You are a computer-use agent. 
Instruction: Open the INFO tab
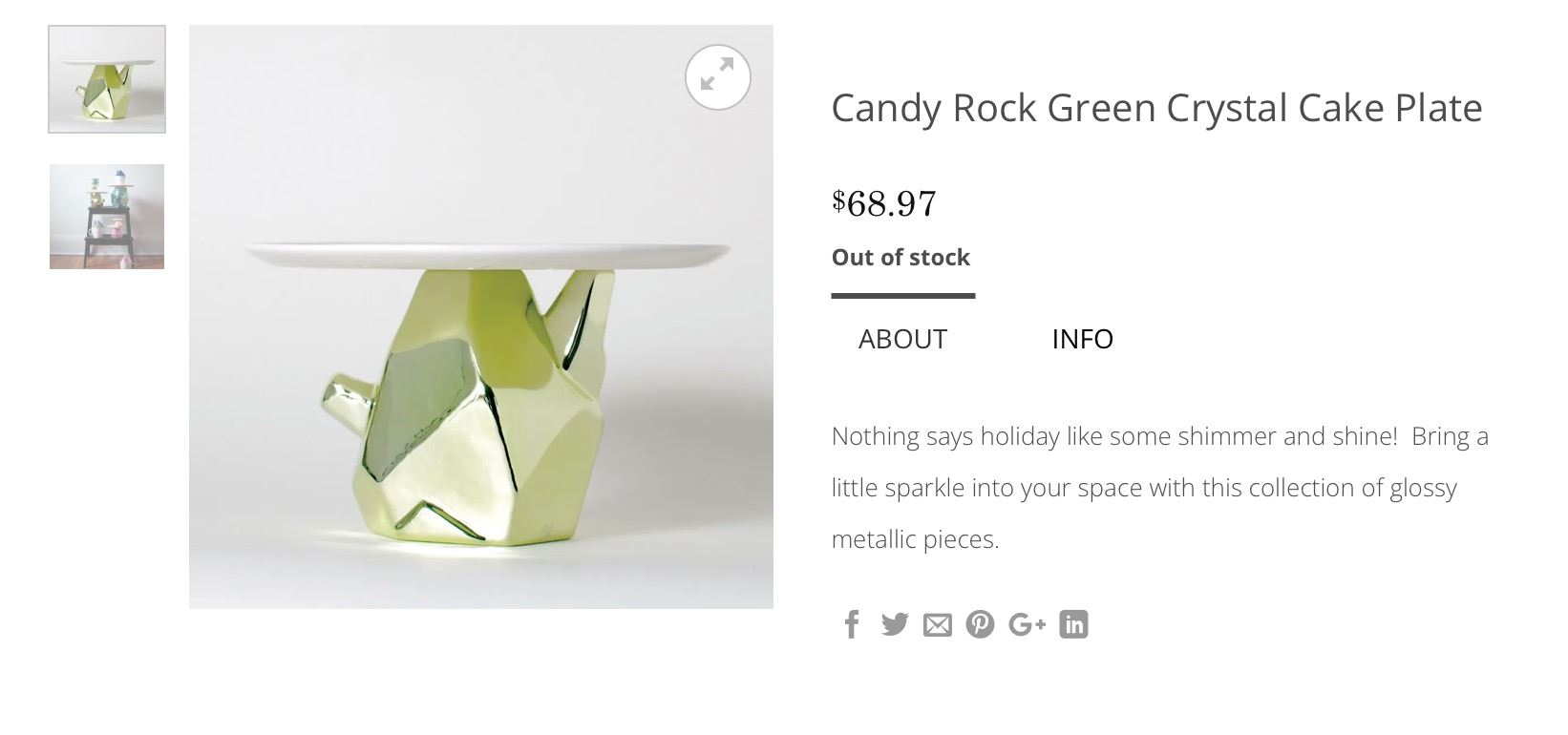1082,339
